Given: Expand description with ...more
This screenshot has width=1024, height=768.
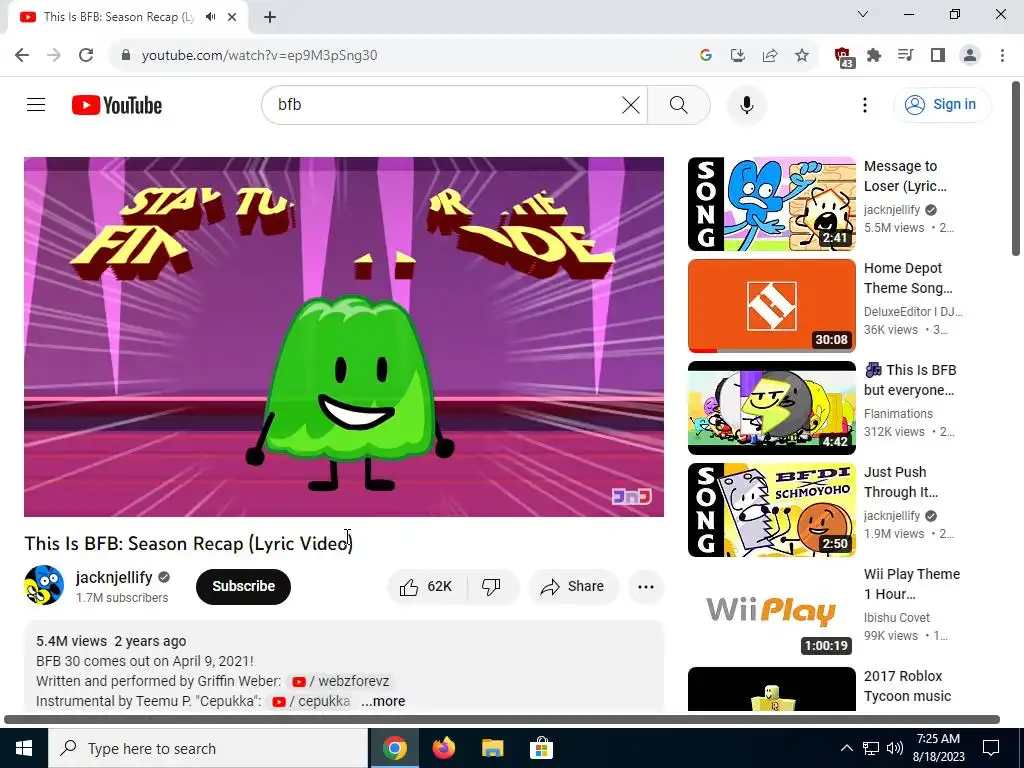Looking at the screenshot, I should [x=383, y=701].
